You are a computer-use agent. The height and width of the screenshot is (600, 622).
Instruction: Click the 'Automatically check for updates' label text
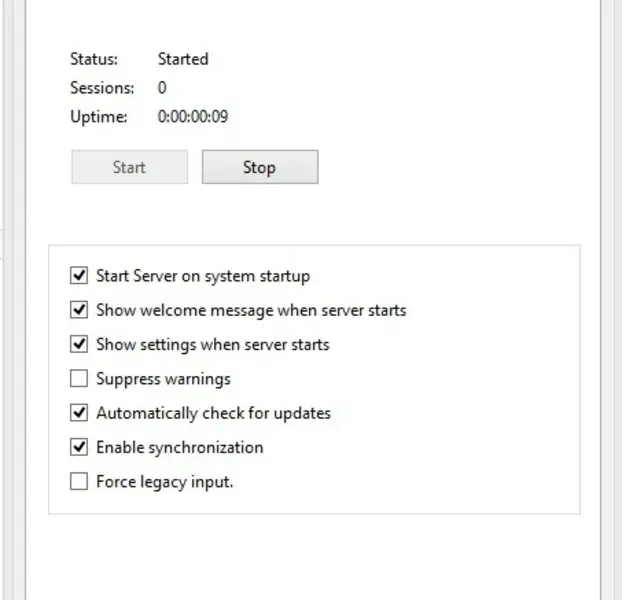point(213,413)
